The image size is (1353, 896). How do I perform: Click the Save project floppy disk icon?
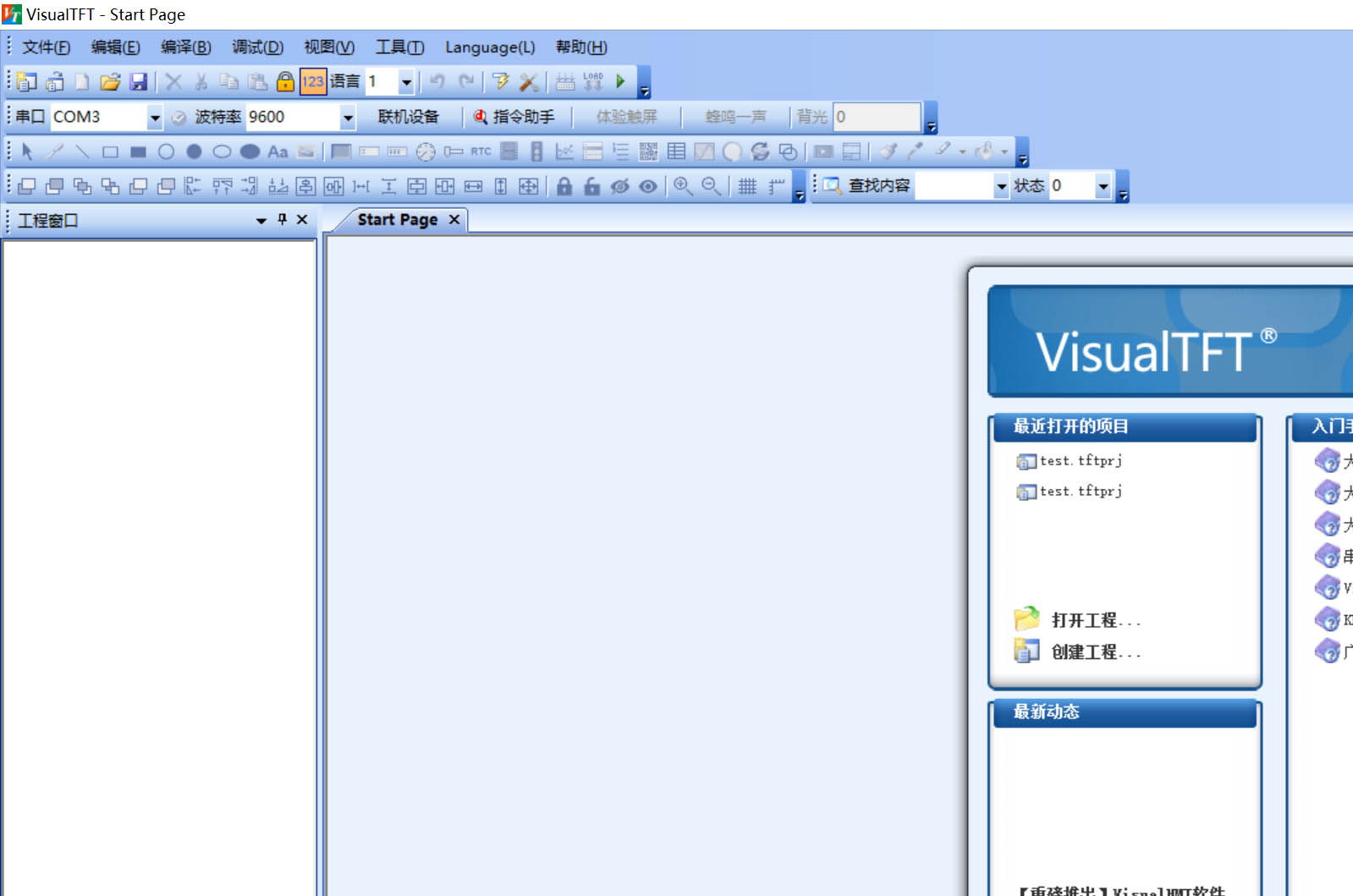coord(138,82)
